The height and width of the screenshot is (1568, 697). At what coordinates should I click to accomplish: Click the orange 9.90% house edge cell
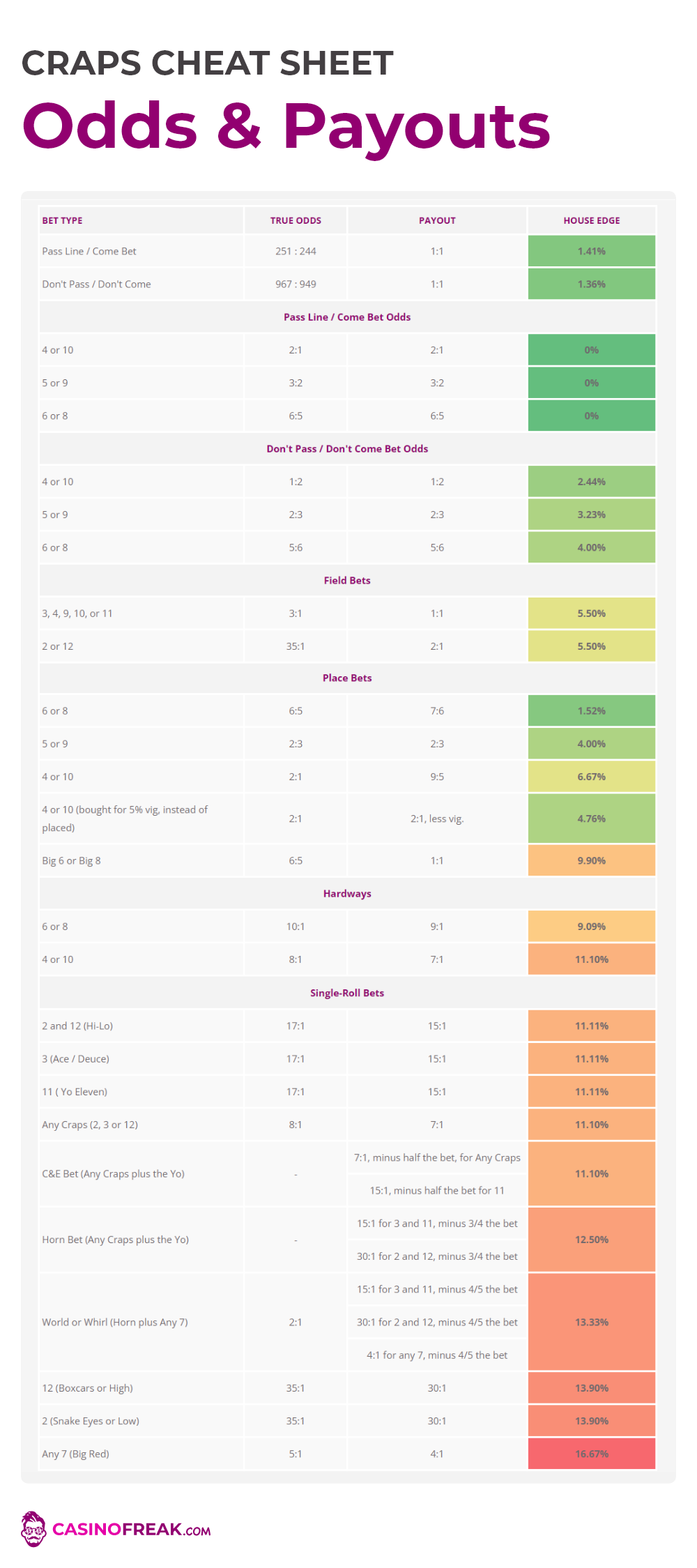click(x=591, y=860)
